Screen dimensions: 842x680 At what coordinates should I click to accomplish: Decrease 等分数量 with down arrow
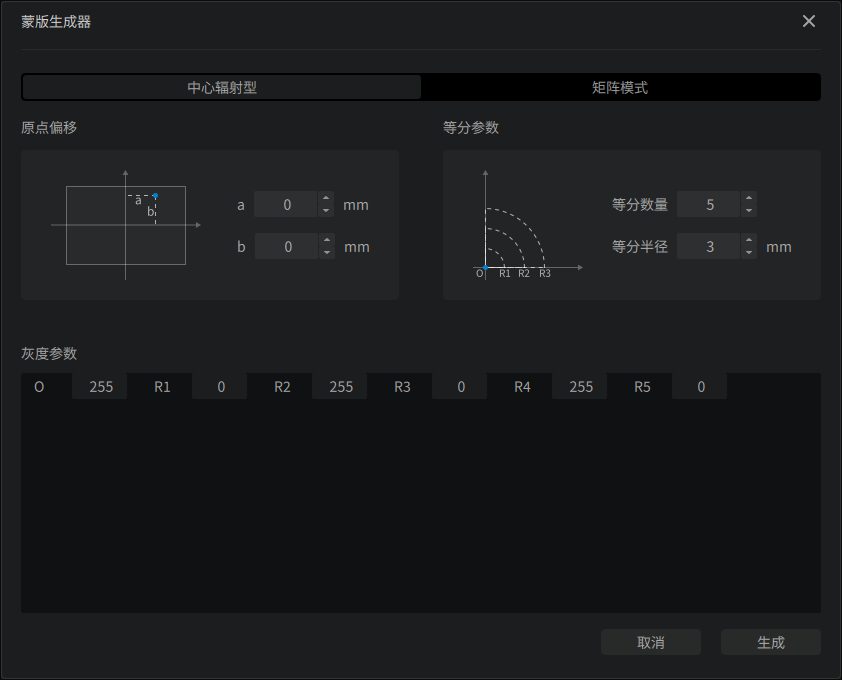click(749, 211)
